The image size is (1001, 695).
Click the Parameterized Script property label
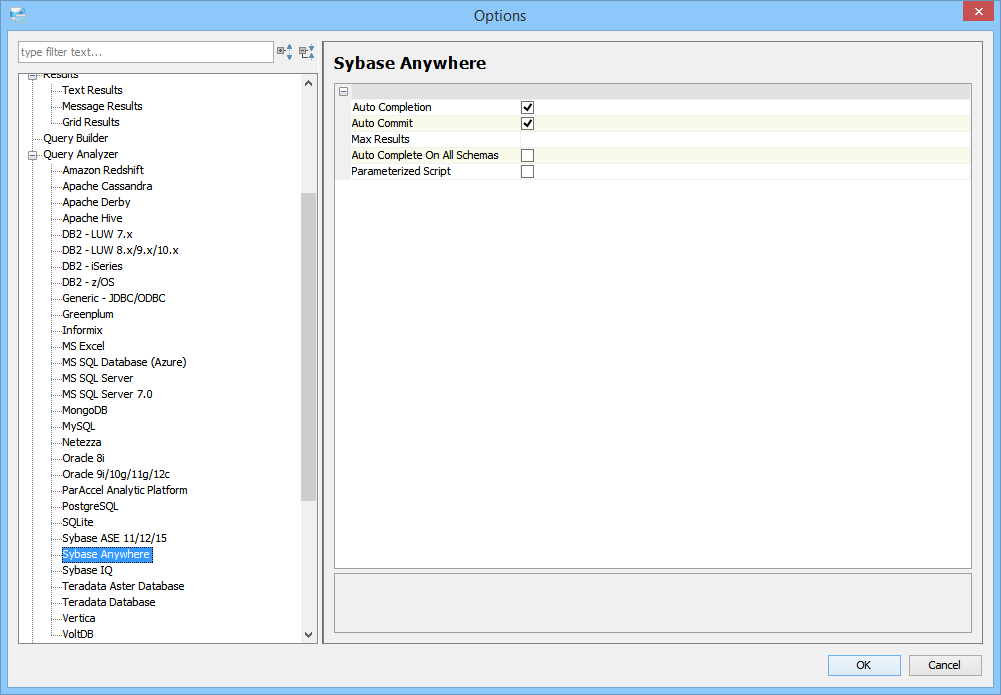401,171
